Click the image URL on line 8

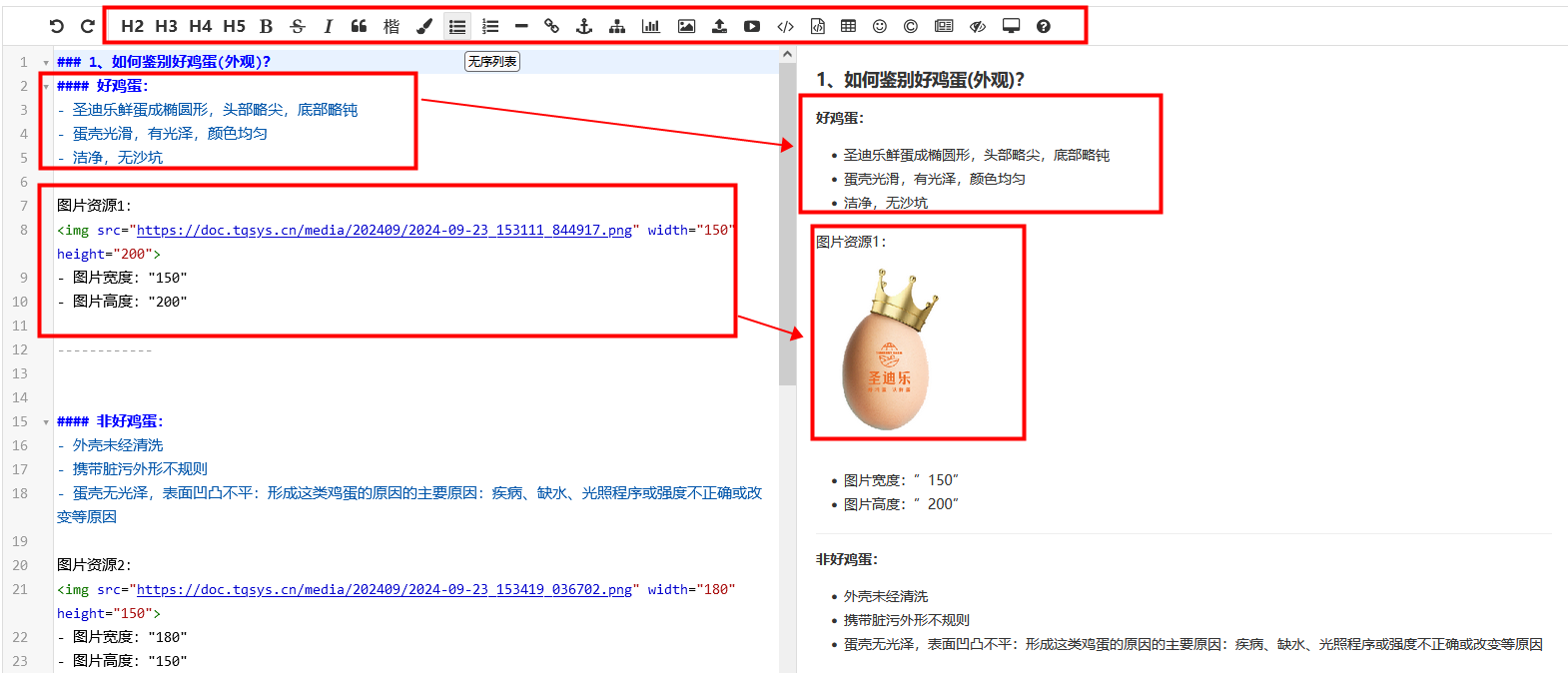[x=384, y=230]
